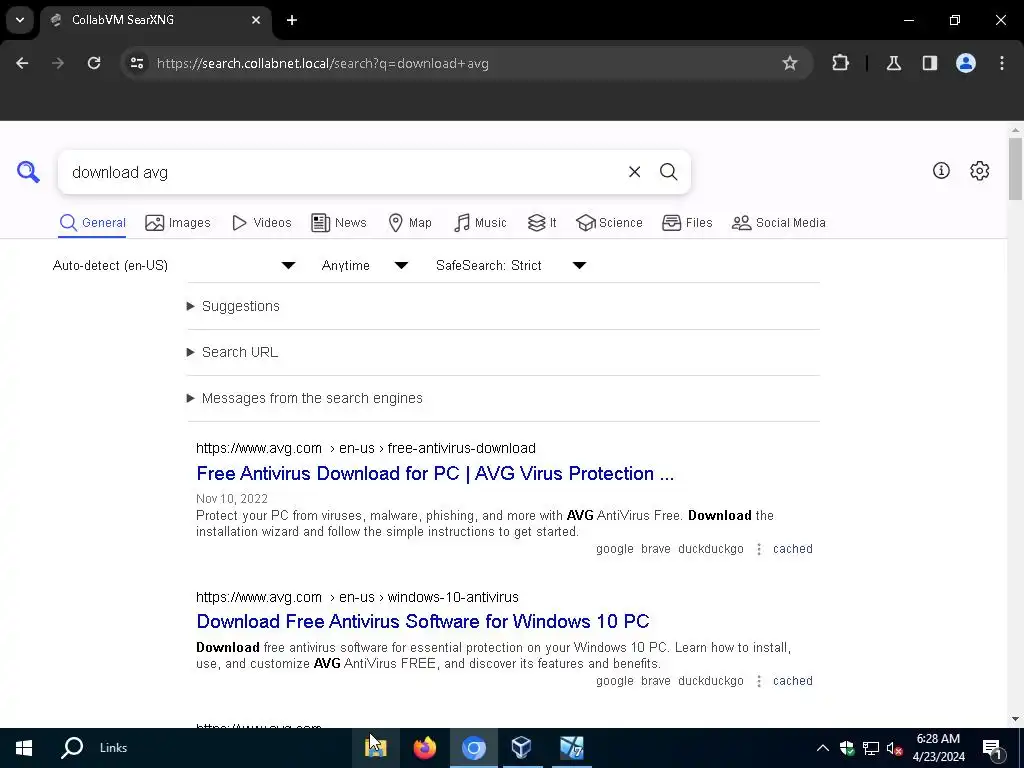The height and width of the screenshot is (768, 1024).
Task: Bookmark this page with the star icon
Action: [x=790, y=63]
